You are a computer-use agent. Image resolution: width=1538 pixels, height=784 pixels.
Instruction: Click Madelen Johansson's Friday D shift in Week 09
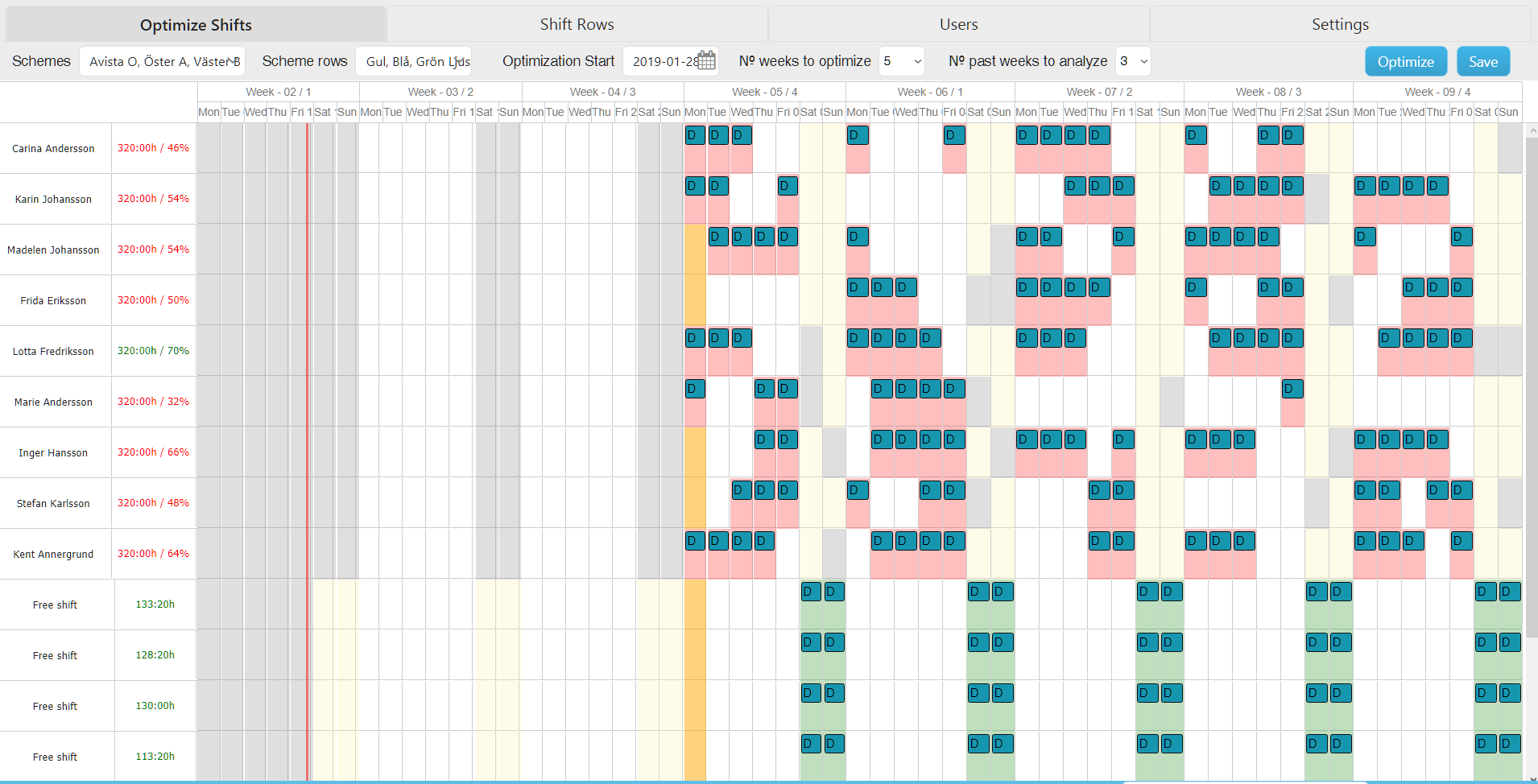point(1462,237)
